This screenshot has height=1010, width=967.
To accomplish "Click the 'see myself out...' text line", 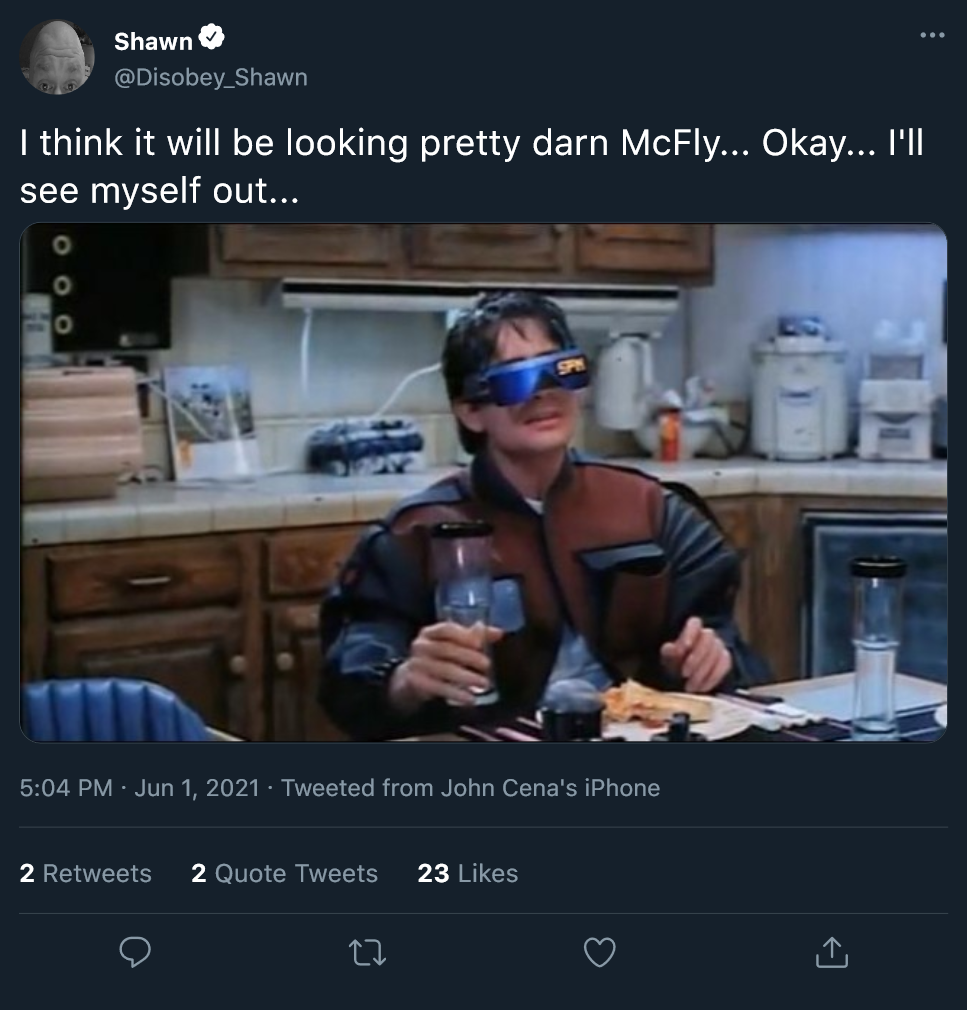I will click(159, 191).
